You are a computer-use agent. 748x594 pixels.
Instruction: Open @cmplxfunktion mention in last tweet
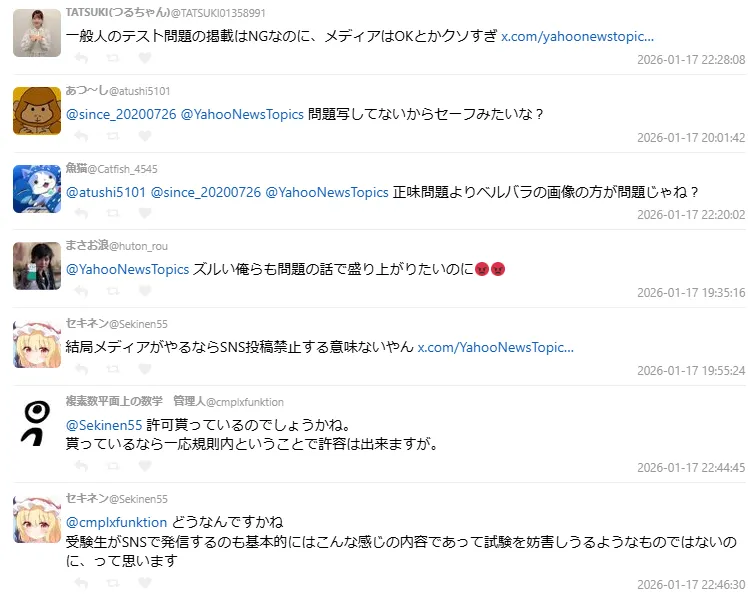[116, 522]
